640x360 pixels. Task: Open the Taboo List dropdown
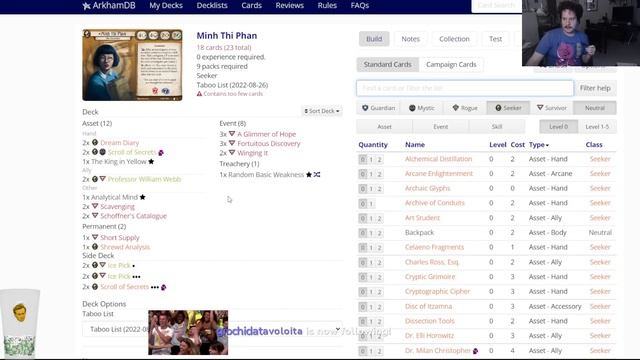212,329
